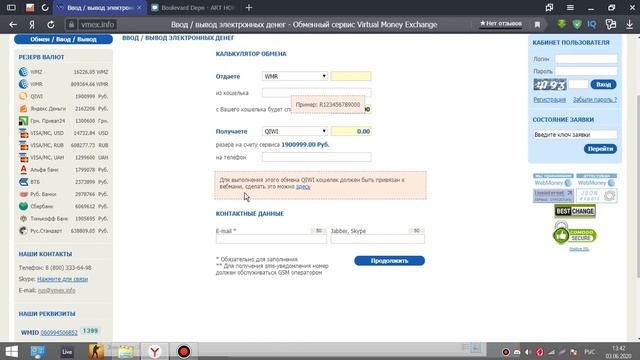This screenshot has width=640, height=360.
Task: Click the QIWI reserve currency icon
Action: [23, 96]
